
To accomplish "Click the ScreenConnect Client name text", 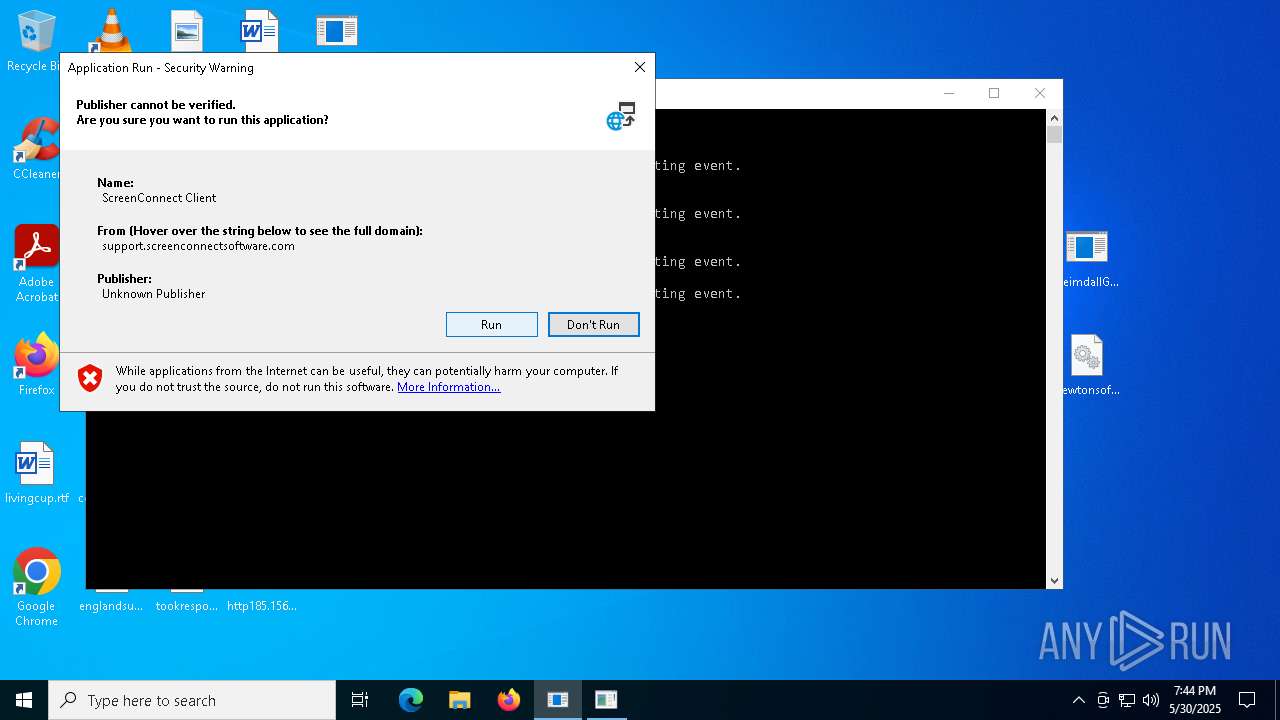I will coord(159,198).
